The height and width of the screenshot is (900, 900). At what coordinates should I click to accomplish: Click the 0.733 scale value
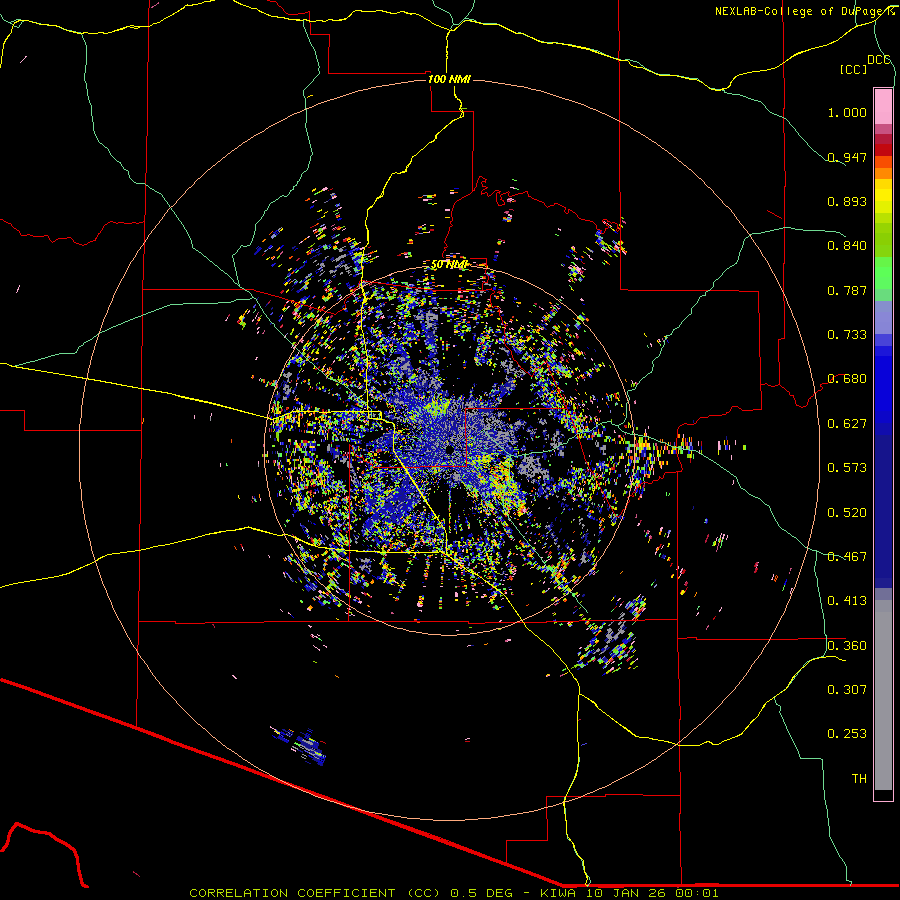point(847,335)
